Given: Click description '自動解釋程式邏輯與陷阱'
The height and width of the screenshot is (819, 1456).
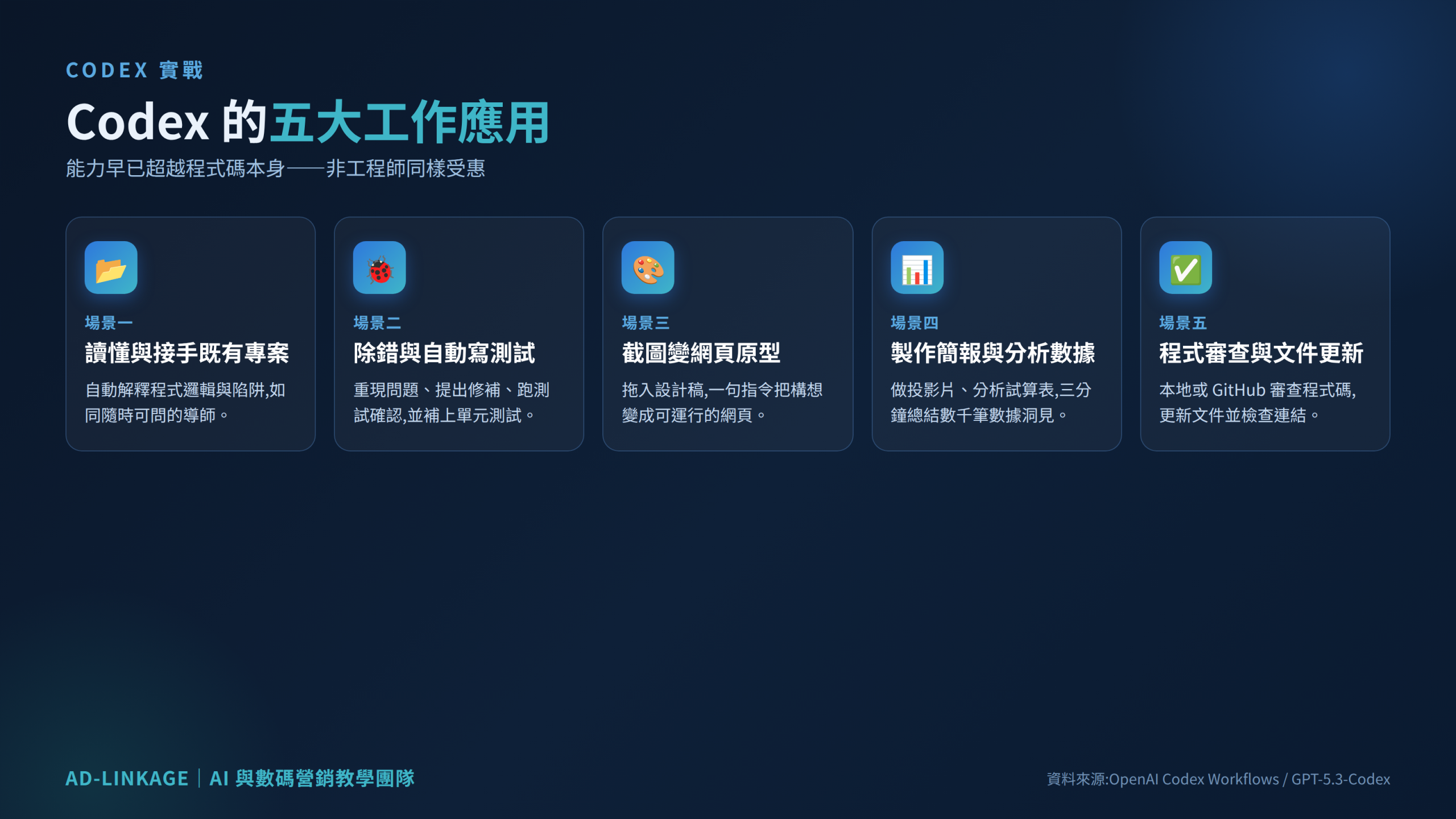Looking at the screenshot, I should point(176,390).
